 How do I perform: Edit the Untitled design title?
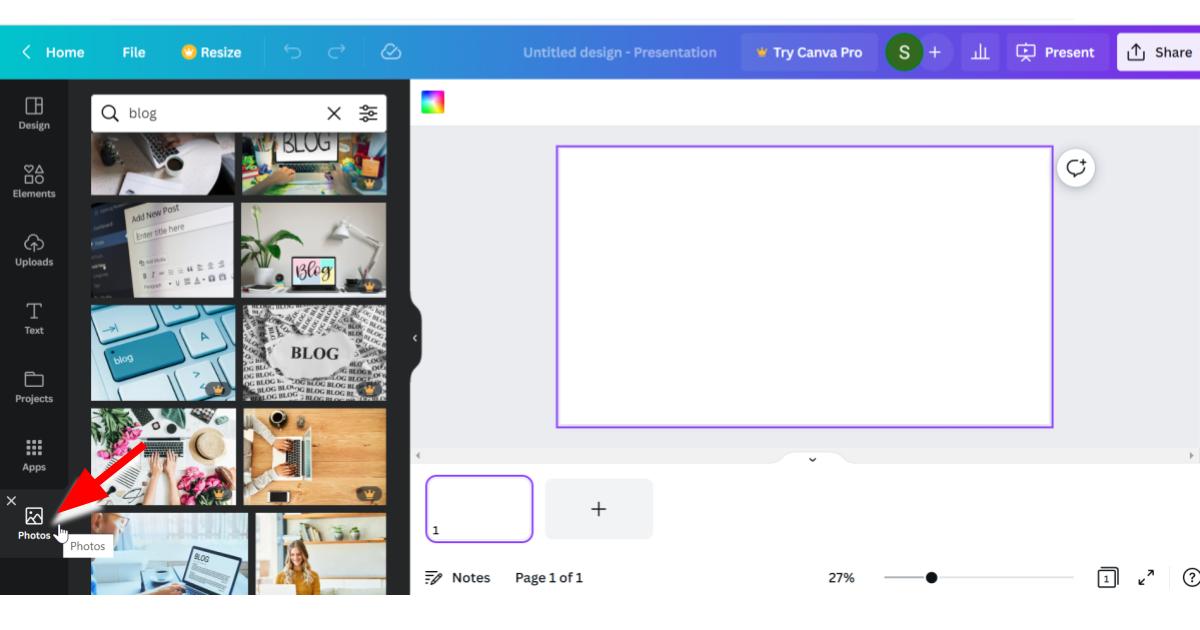620,52
